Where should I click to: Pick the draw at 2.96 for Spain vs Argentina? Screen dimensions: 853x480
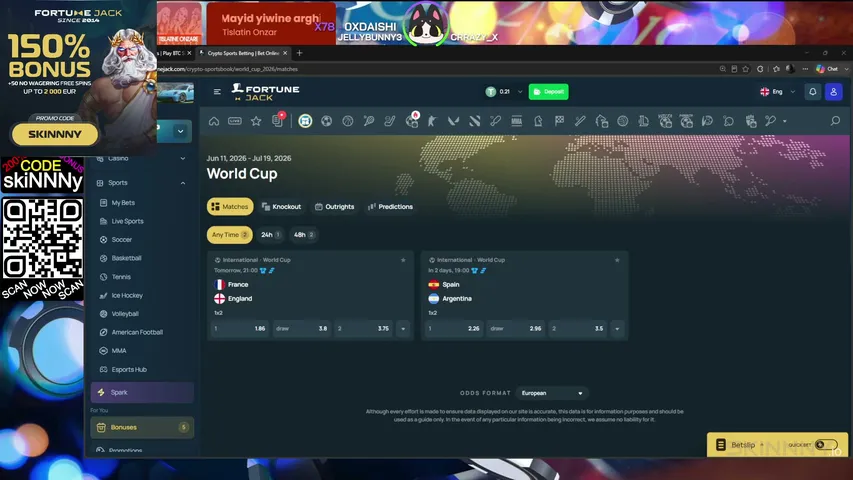[516, 329]
